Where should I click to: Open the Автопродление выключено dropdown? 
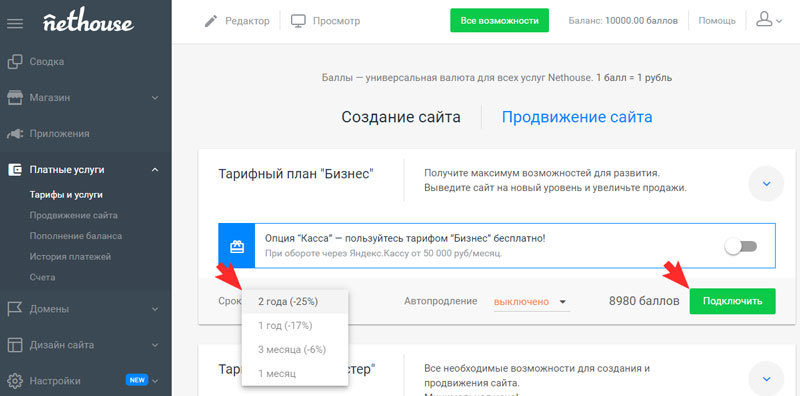[531, 302]
